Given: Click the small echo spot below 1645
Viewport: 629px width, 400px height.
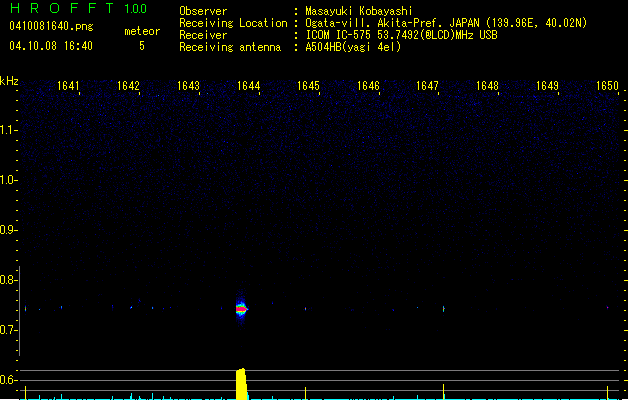Looking at the screenshot, I should pos(305,309).
